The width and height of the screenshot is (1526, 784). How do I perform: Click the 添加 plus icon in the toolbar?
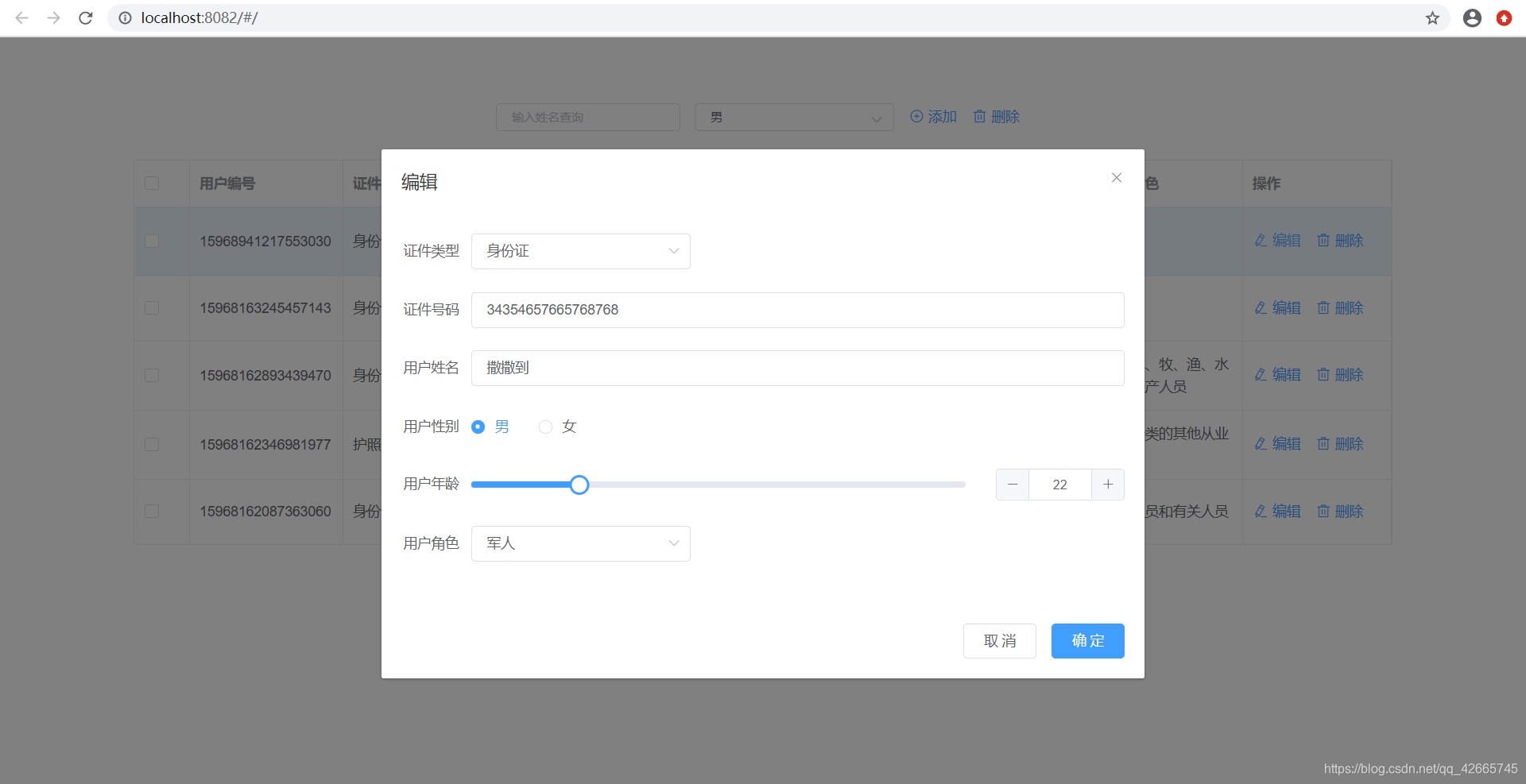tap(916, 117)
